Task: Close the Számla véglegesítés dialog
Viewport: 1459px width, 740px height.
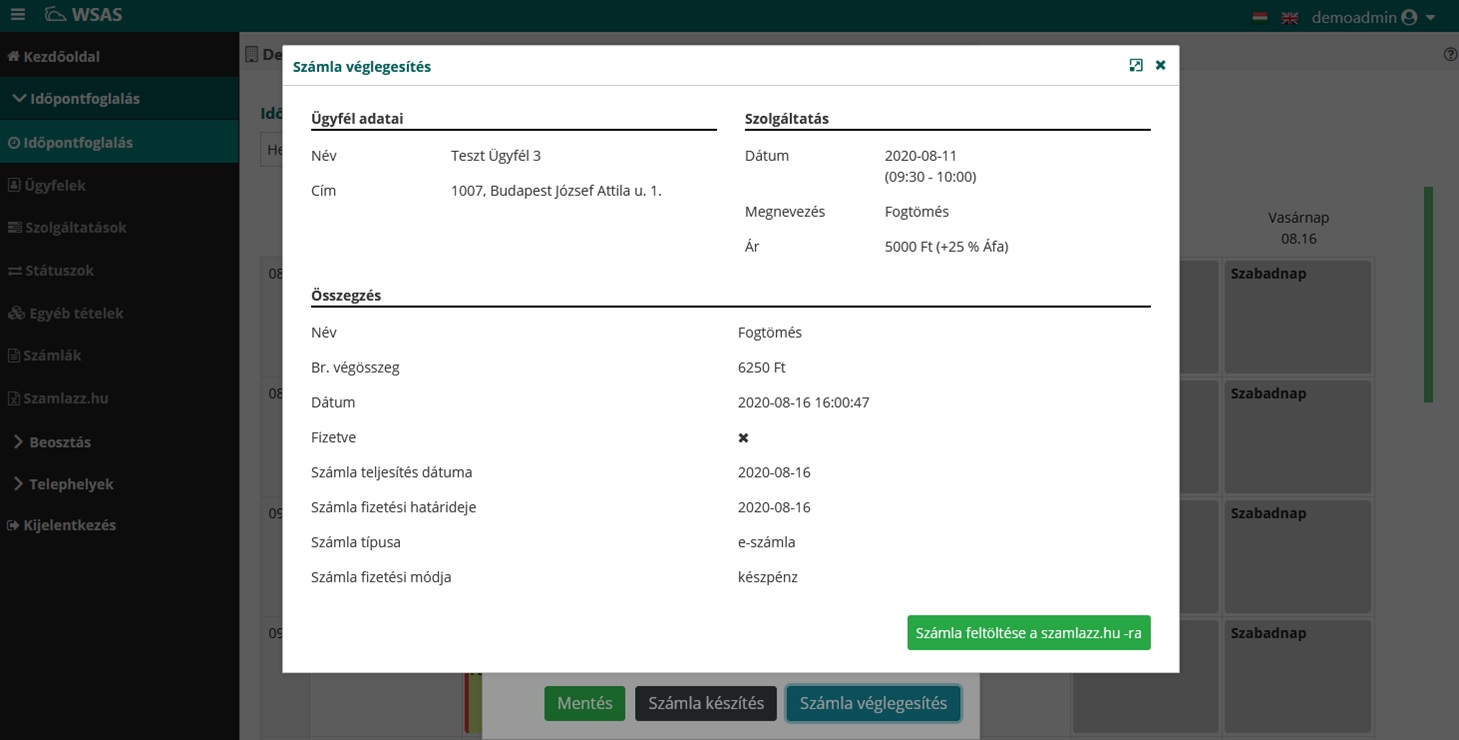Action: 1161,65
